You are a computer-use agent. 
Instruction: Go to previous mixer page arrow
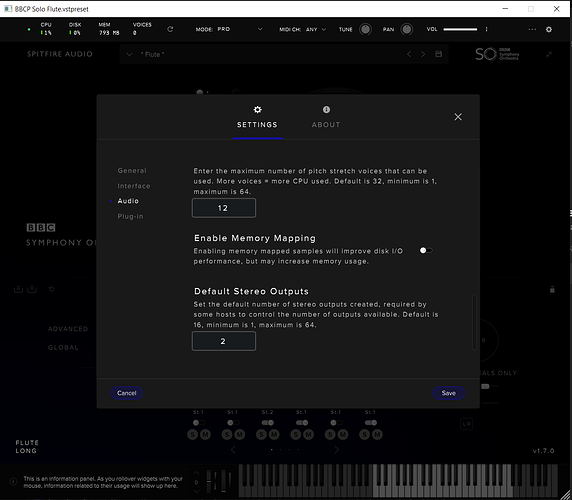point(233,450)
